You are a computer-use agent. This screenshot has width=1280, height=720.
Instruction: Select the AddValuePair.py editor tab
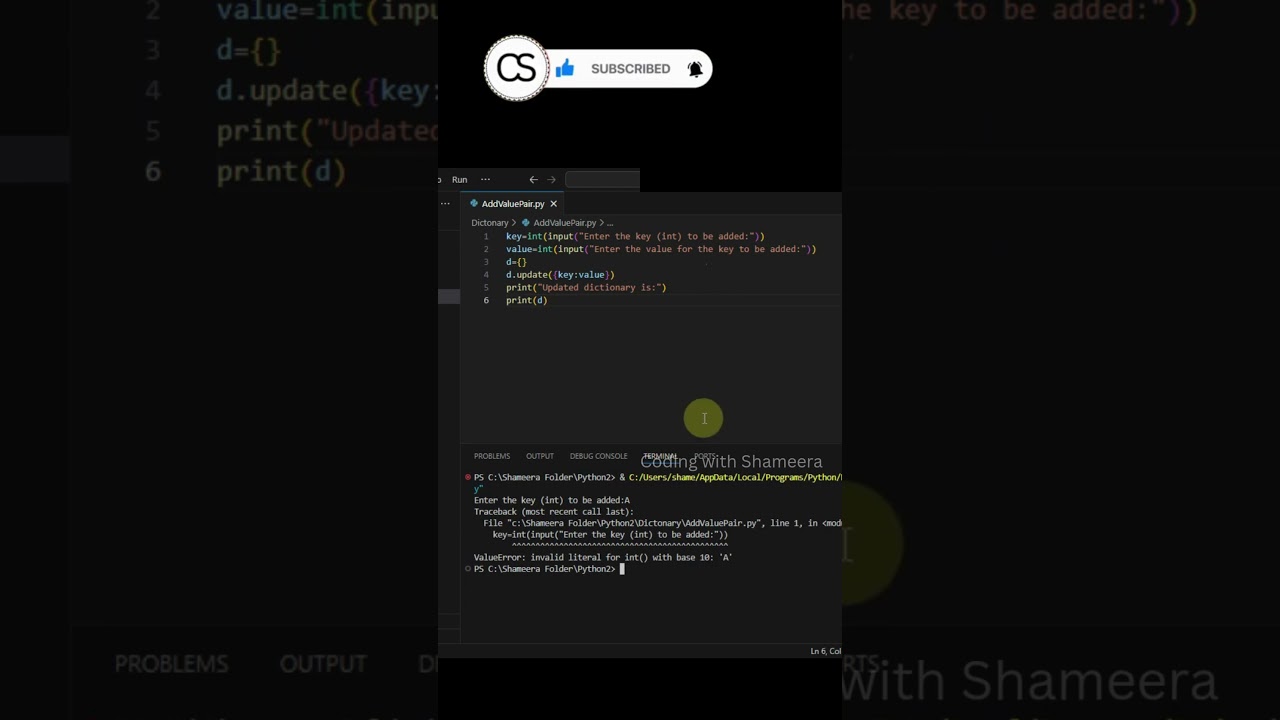click(513, 204)
